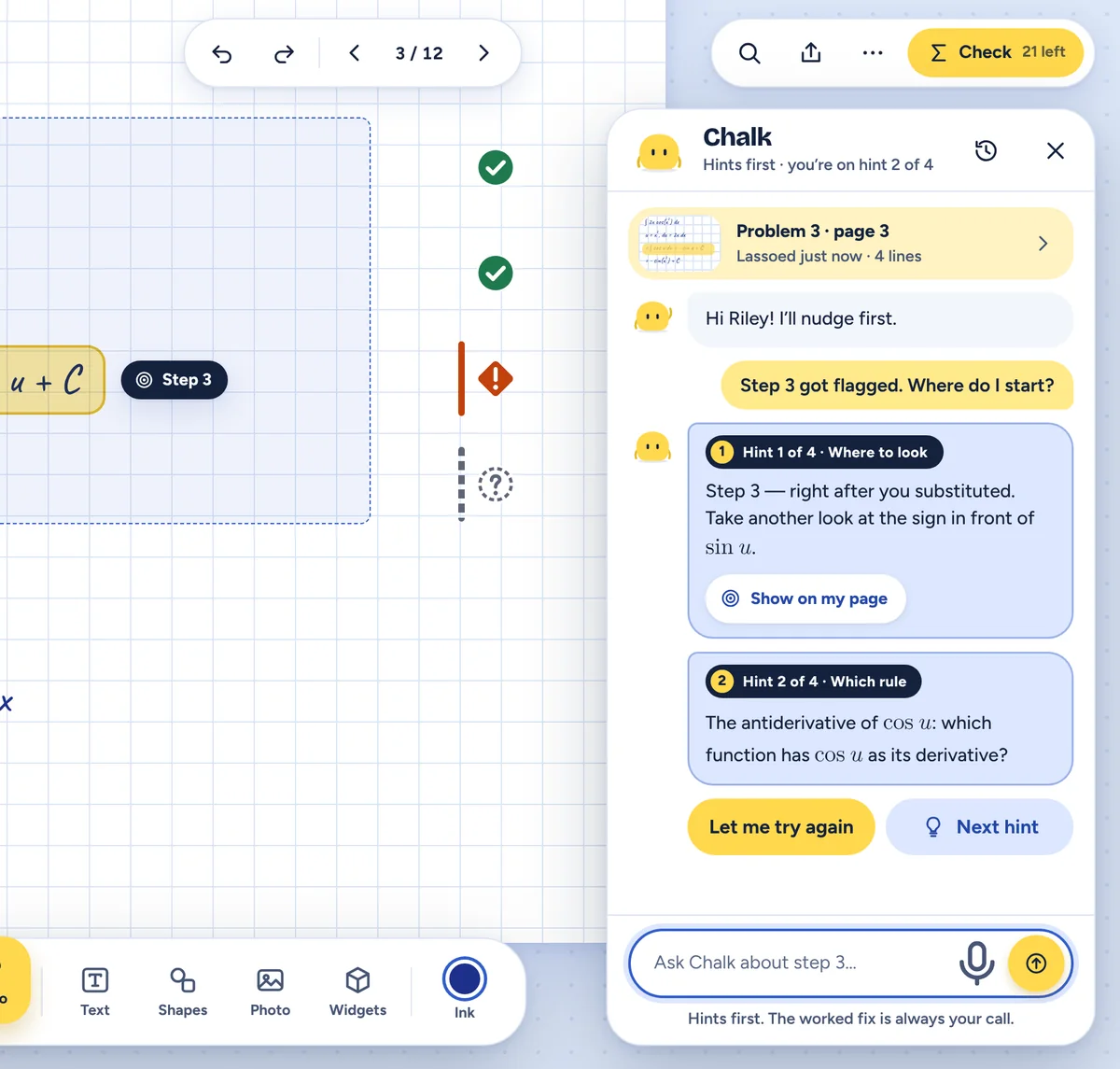This screenshot has height=1069, width=1120.
Task: Click the page indicator 3 / 12
Action: (419, 53)
